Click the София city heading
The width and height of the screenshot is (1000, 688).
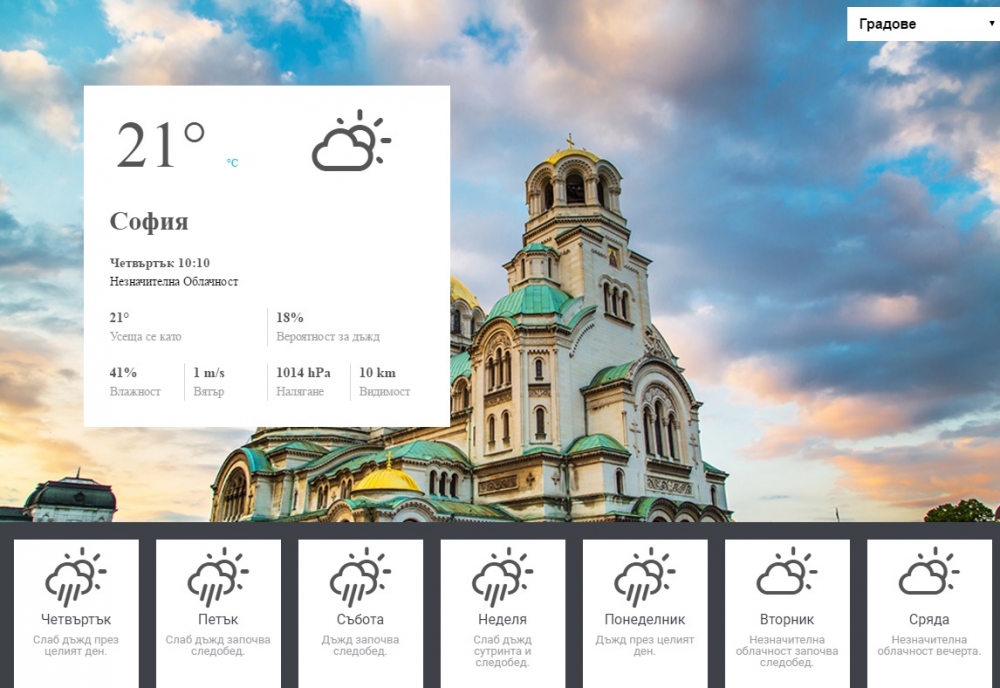pyautogui.click(x=149, y=221)
